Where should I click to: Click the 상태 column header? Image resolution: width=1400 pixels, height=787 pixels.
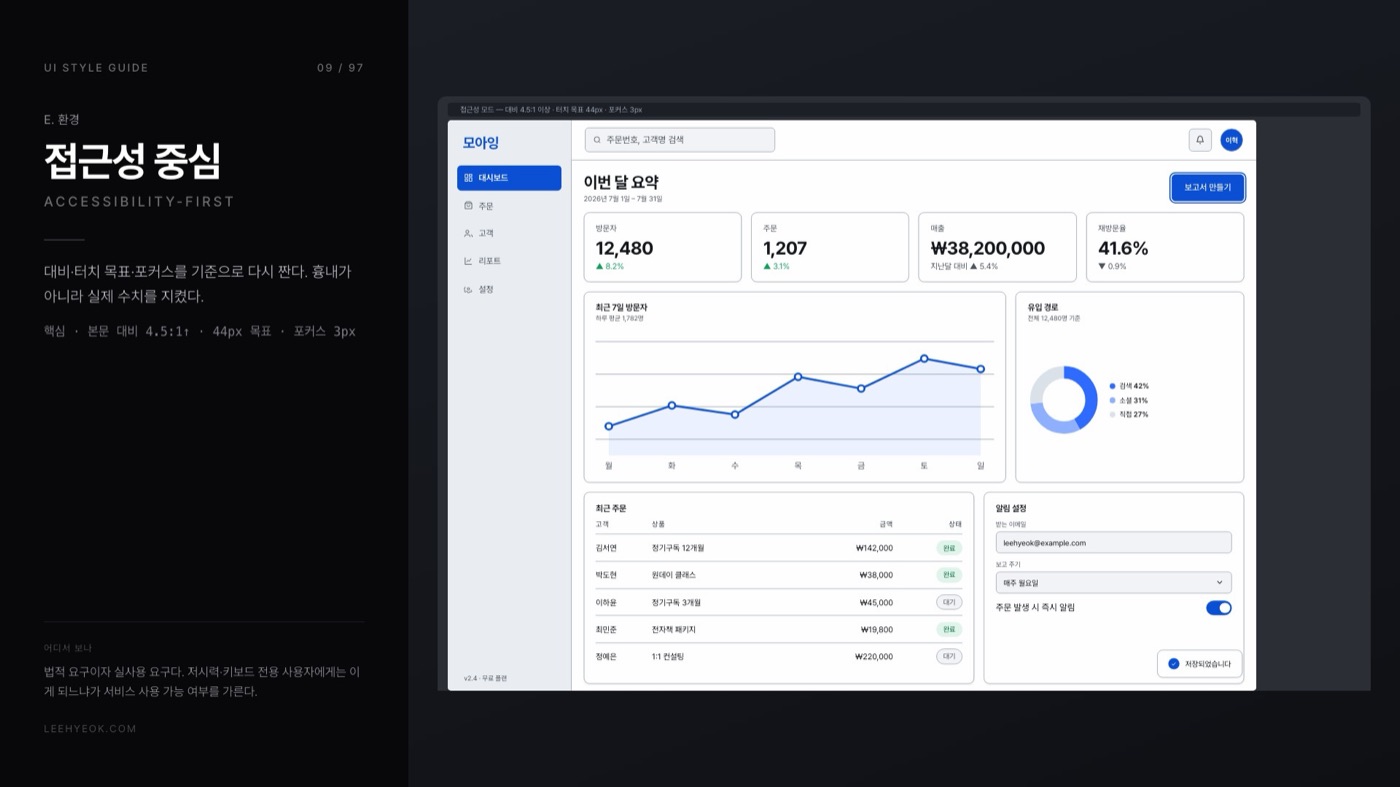point(955,524)
